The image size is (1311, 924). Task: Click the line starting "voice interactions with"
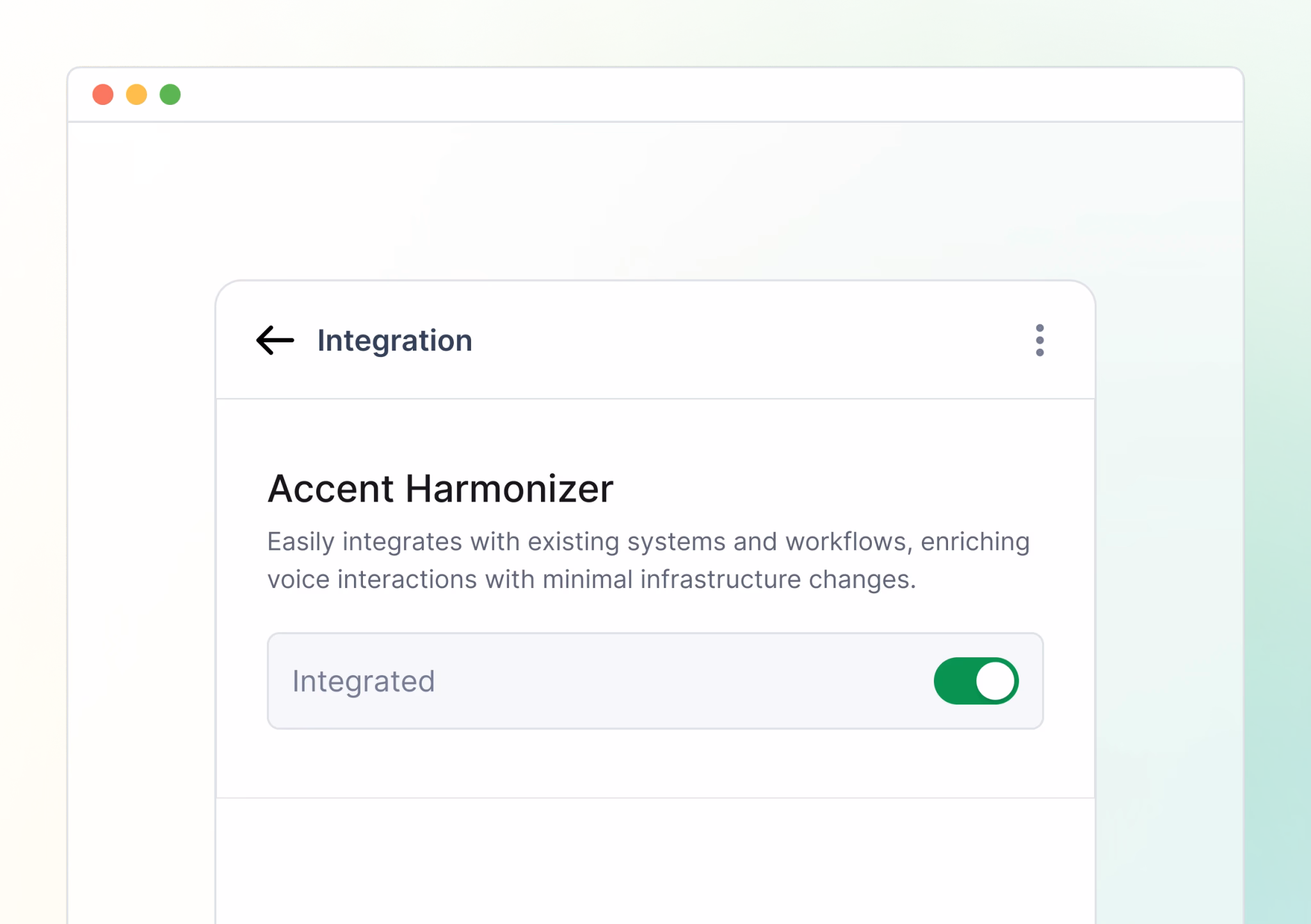(591, 580)
